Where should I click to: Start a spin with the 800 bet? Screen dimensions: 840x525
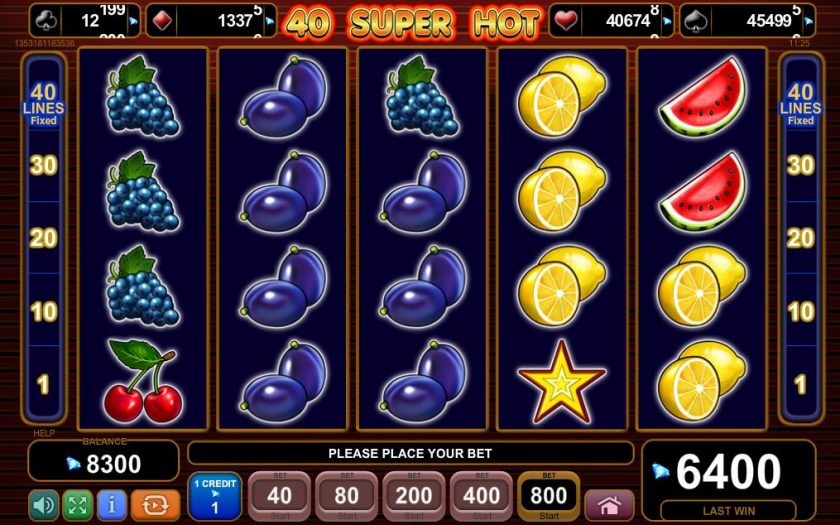click(549, 496)
